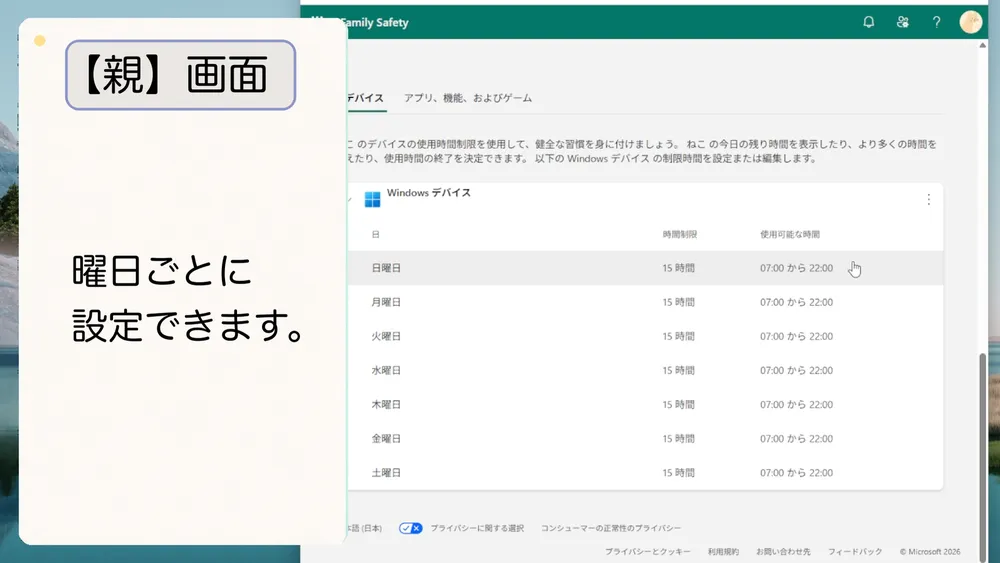Open the 水曜日 schedule row
The height and width of the screenshot is (563, 1000).
[x=645, y=370]
